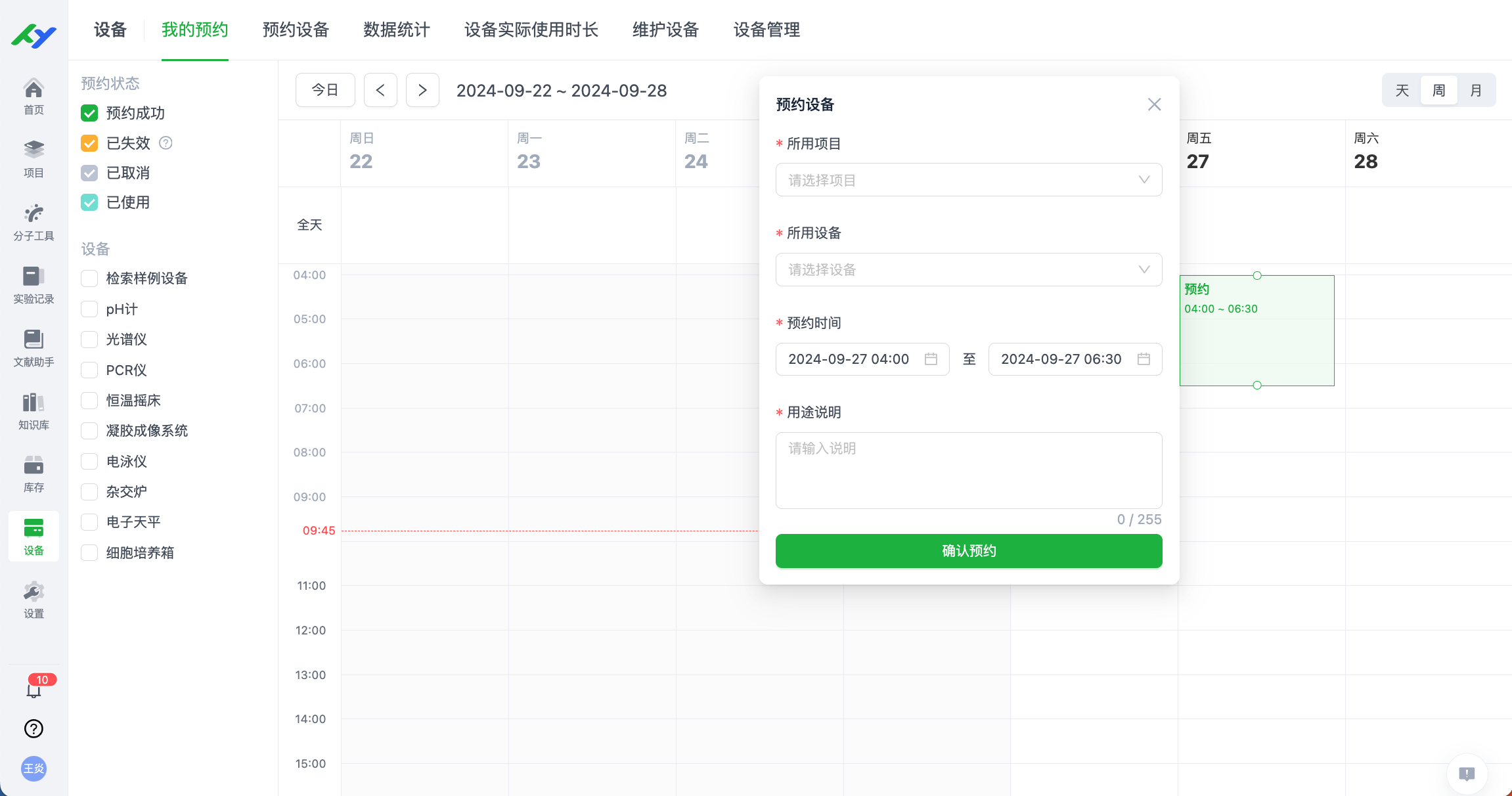This screenshot has width=1512, height=796.
Task: Click the 确认预约 button
Action: coord(968,550)
